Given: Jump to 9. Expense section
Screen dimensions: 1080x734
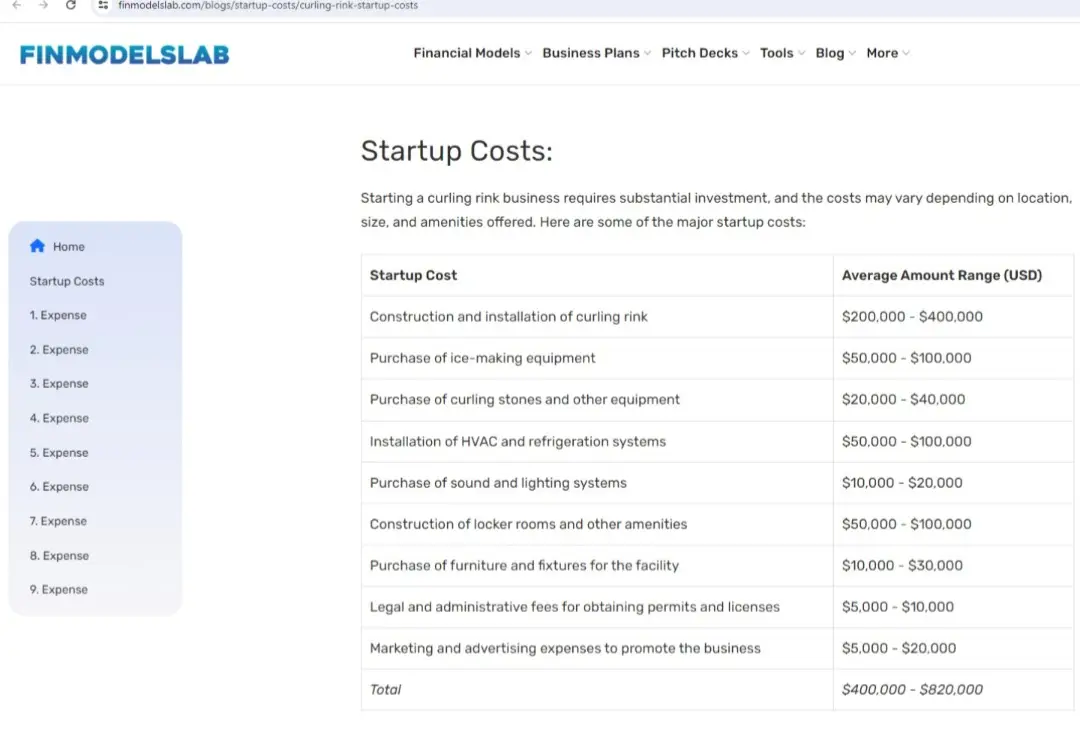Looking at the screenshot, I should [x=59, y=589].
